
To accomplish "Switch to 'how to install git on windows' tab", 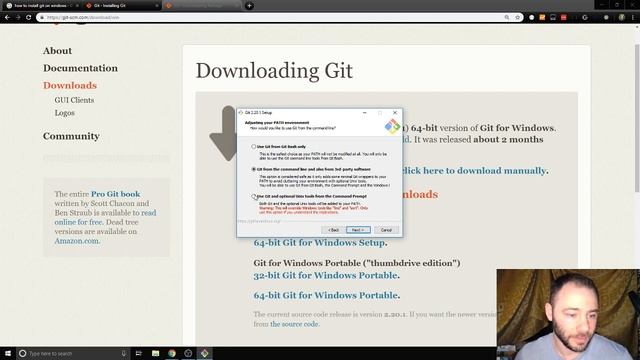I will pyautogui.click(x=41, y=6).
